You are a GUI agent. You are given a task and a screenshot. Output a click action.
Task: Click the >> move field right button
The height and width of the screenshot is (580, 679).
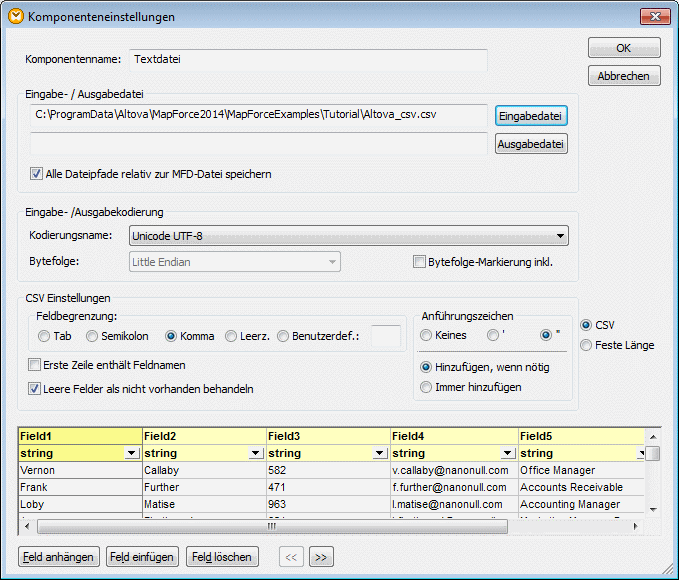point(321,557)
